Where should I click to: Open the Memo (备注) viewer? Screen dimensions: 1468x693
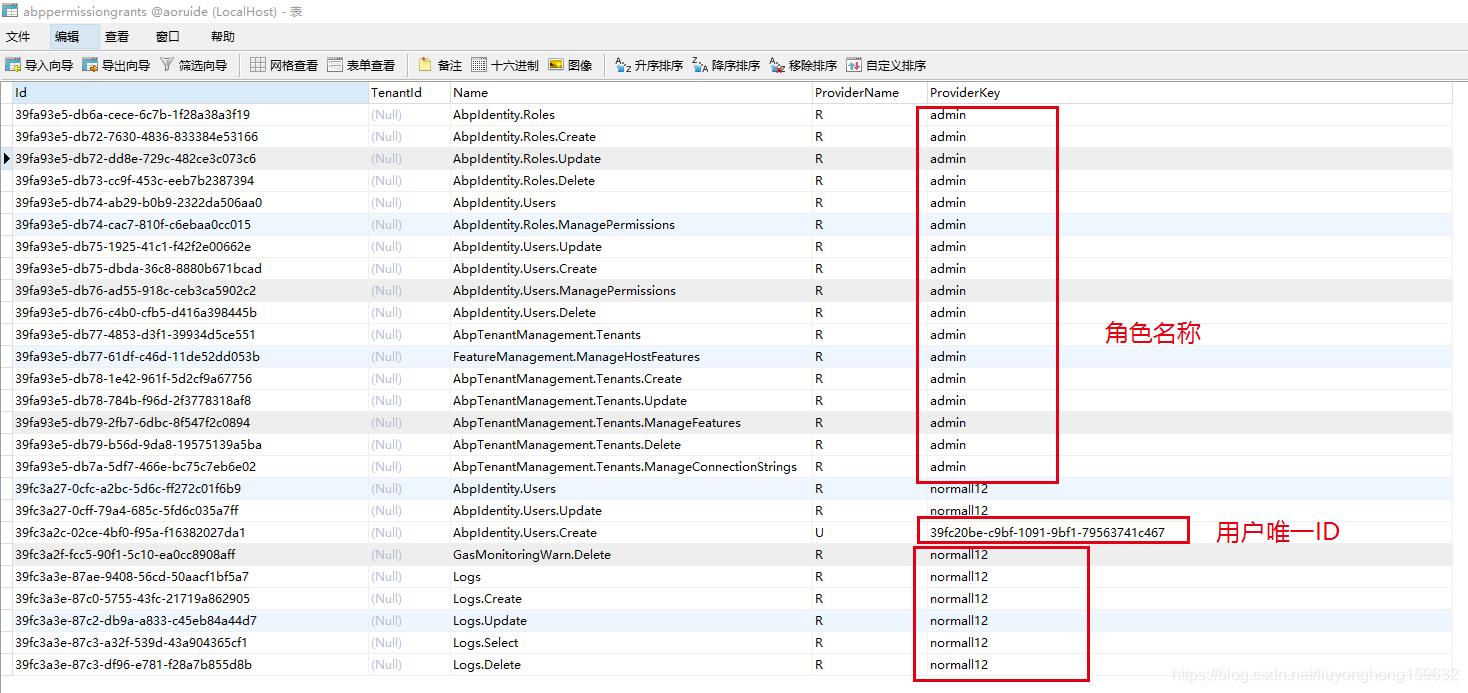point(440,65)
